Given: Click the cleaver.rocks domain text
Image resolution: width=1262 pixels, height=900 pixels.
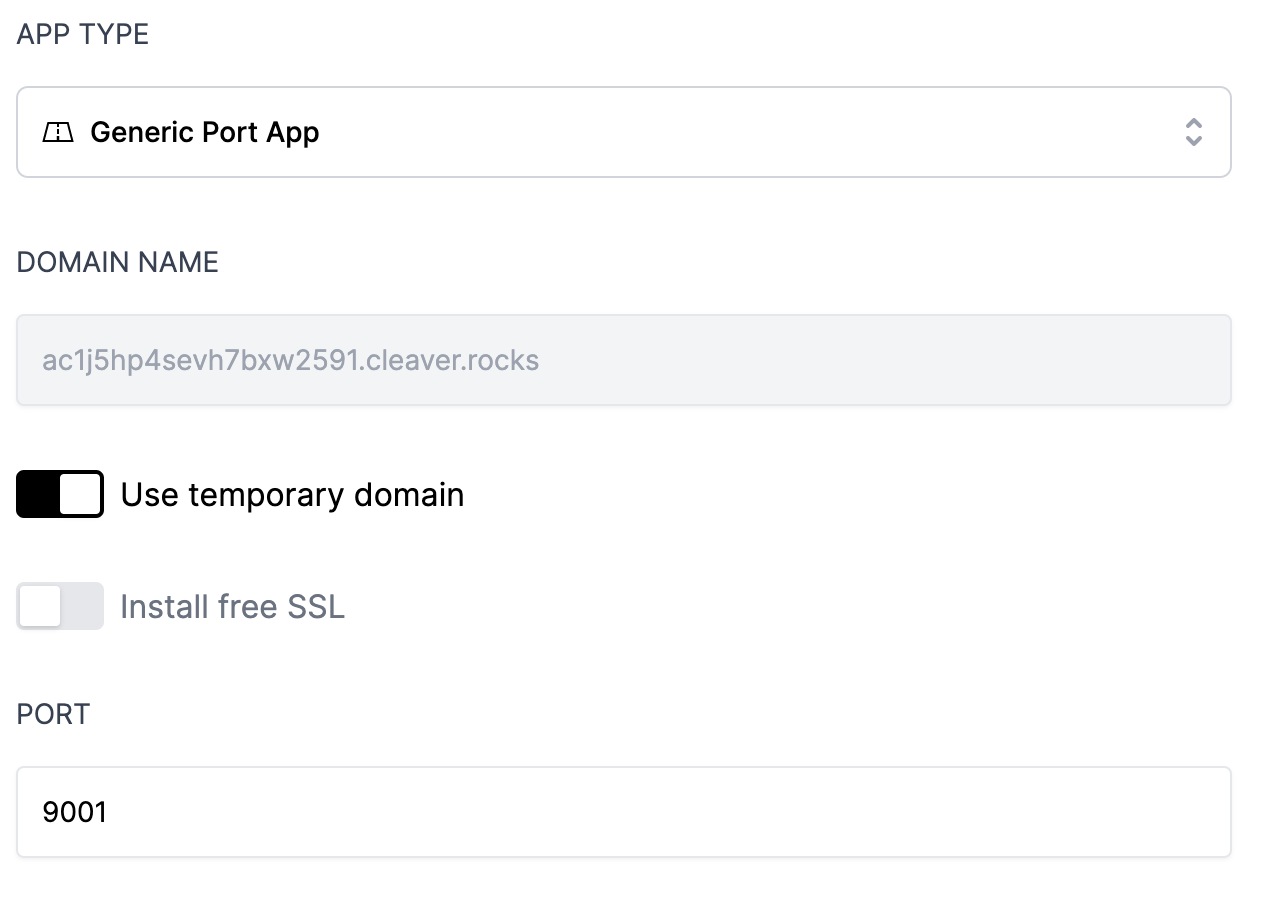Looking at the screenshot, I should [x=453, y=360].
